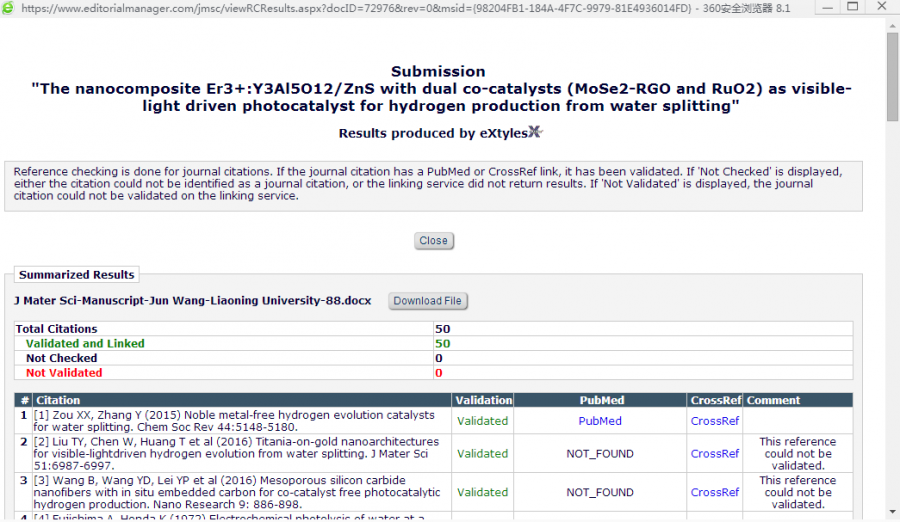Click the scrollbar up arrow
This screenshot has width=900, height=522.
pyautogui.click(x=893, y=26)
